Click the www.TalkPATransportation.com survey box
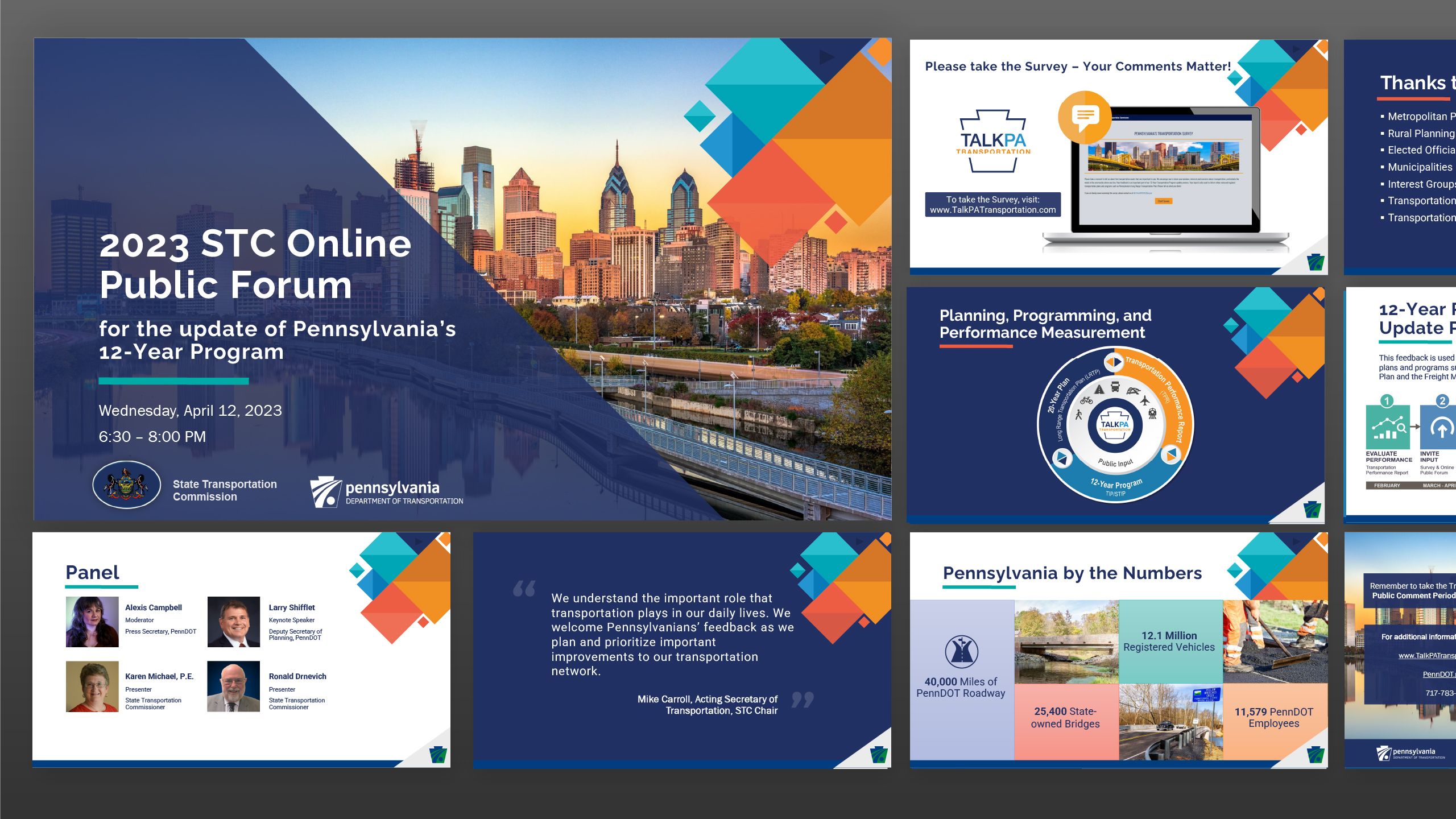The width and height of the screenshot is (1456, 819). 992,205
